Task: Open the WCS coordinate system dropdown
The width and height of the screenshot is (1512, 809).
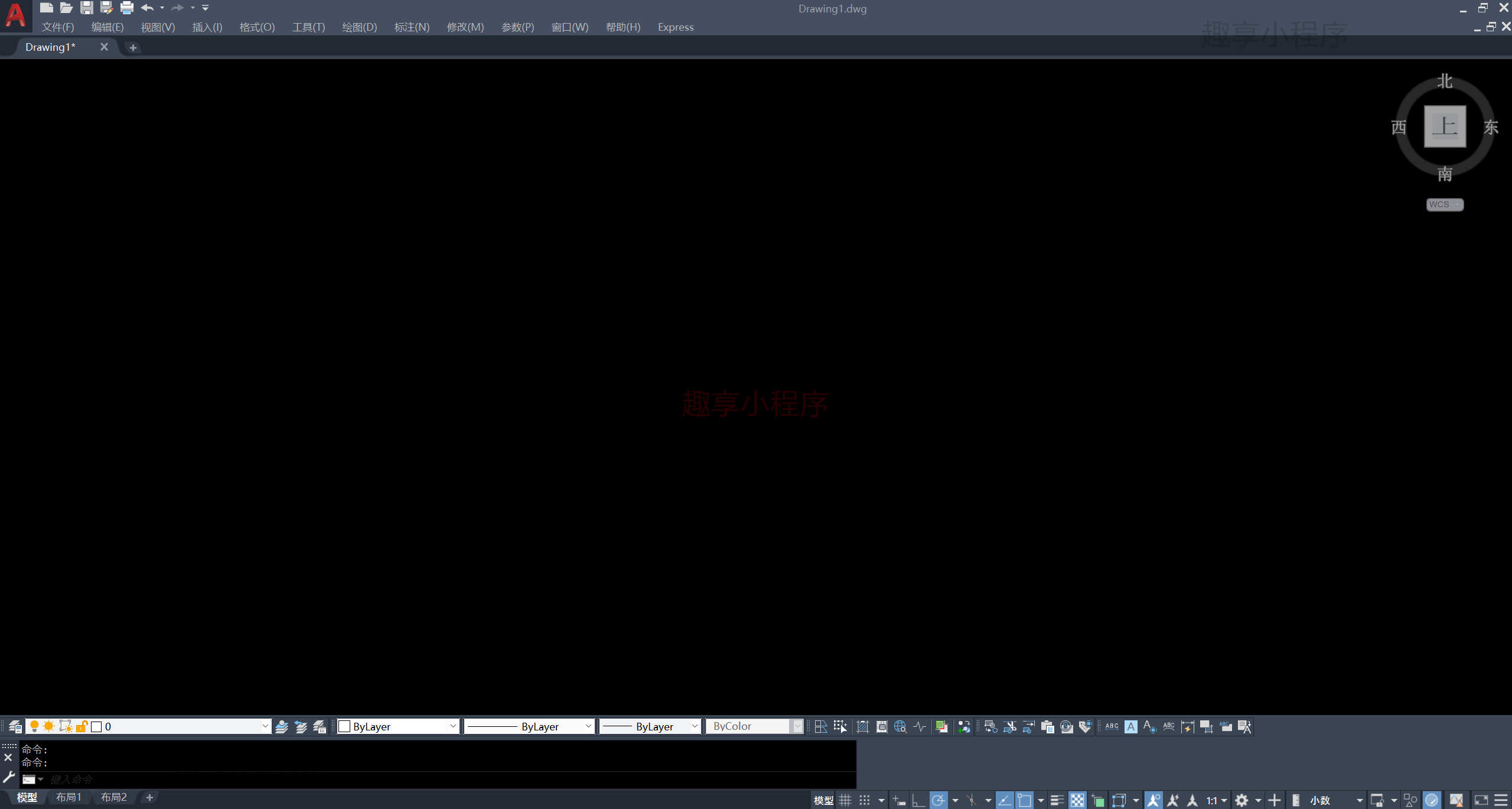Action: coord(1445,204)
